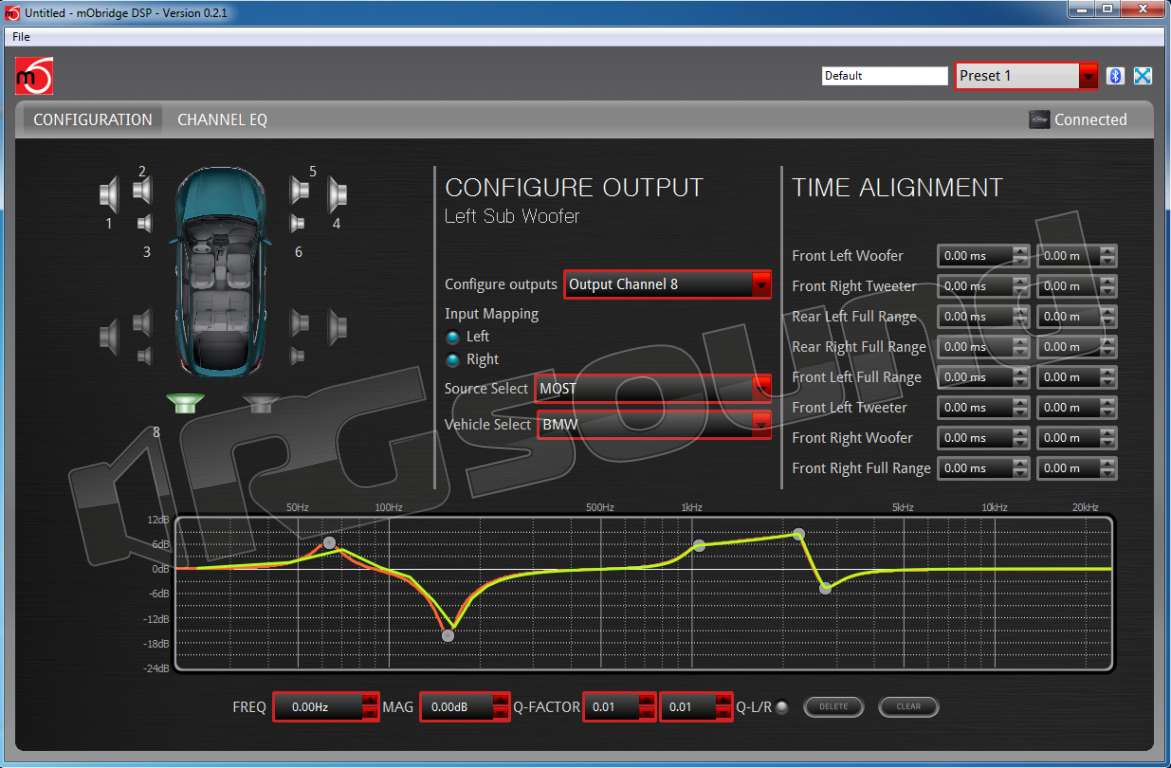
Task: Select speaker 5 front right icon
Action: (299, 191)
